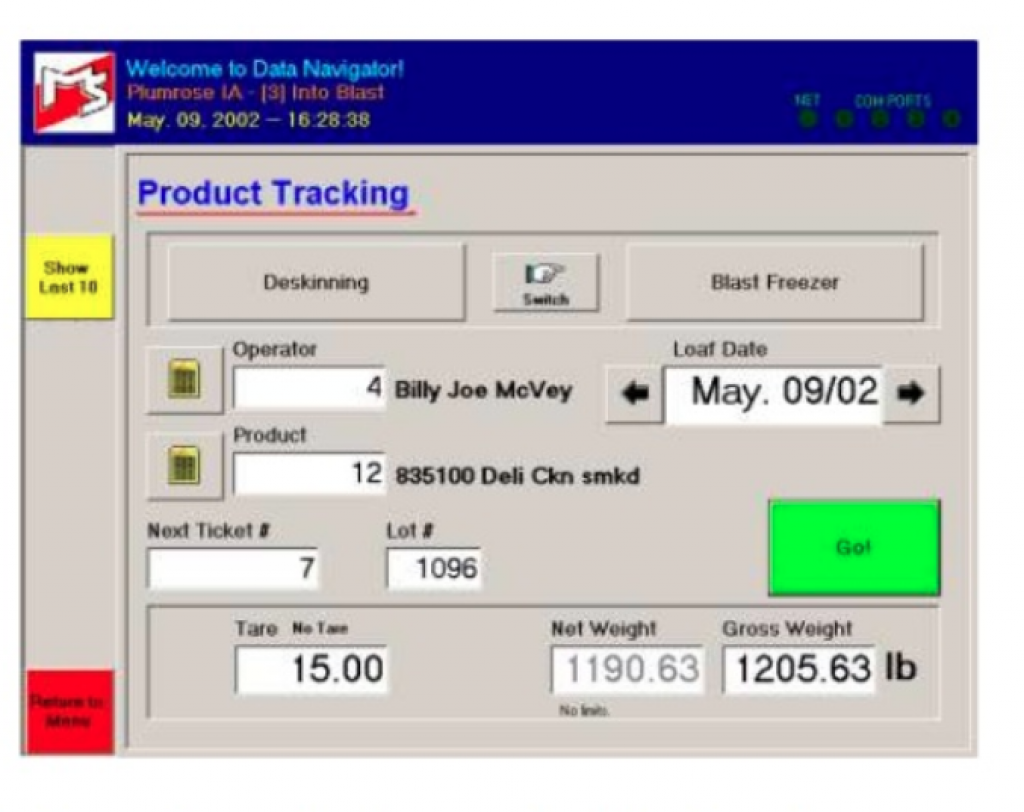Select the Lot # field showing 1096
Viewport: 1024px width, 812px height.
pos(434,567)
